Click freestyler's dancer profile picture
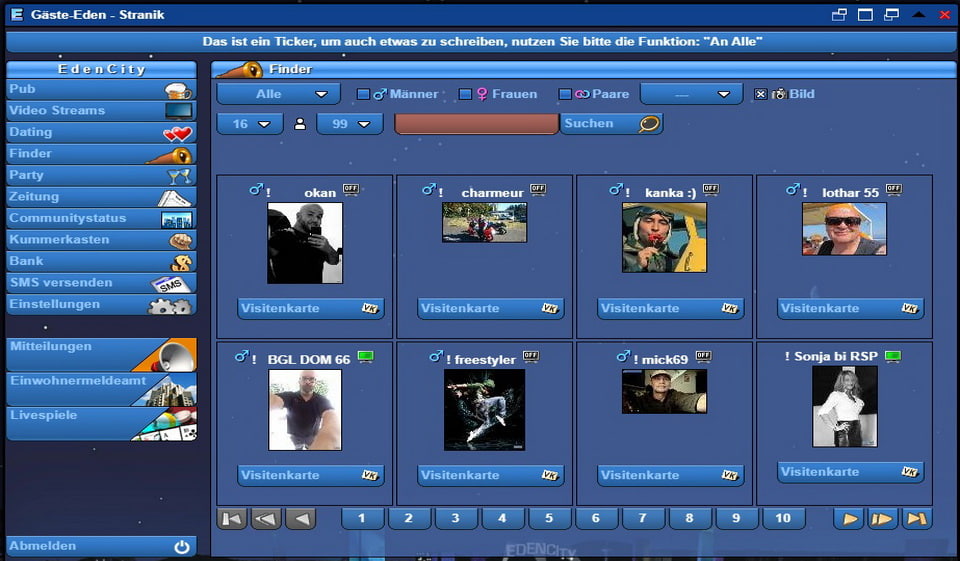960x561 pixels. 484,410
